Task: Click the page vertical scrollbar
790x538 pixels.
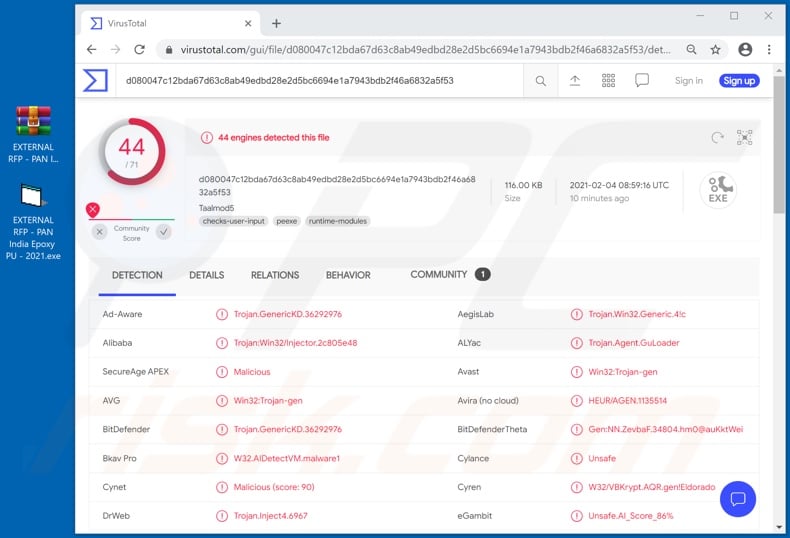Action: click(x=779, y=144)
